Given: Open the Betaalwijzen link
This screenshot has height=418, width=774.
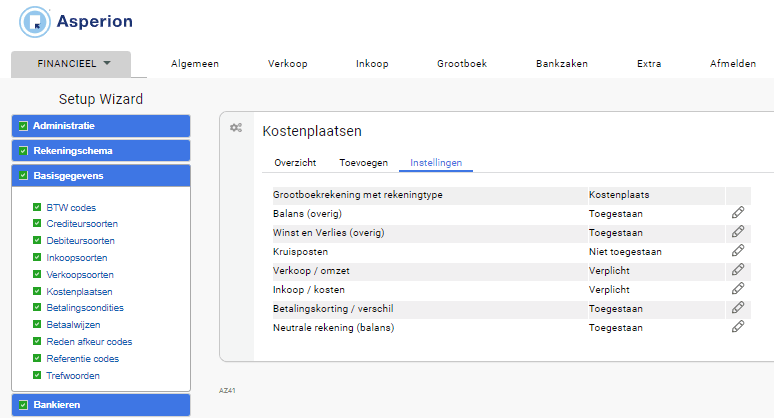Looking at the screenshot, I should [x=73, y=325].
